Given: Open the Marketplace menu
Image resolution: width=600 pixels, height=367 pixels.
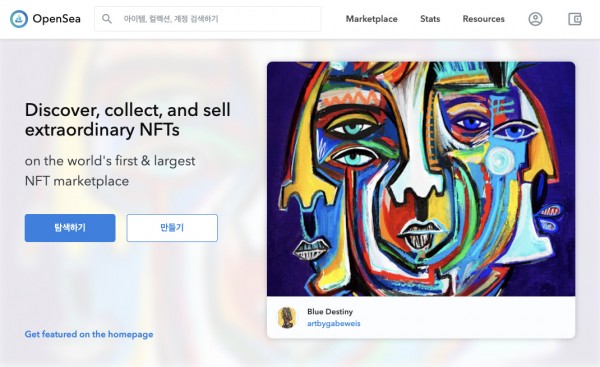Looking at the screenshot, I should coord(372,19).
